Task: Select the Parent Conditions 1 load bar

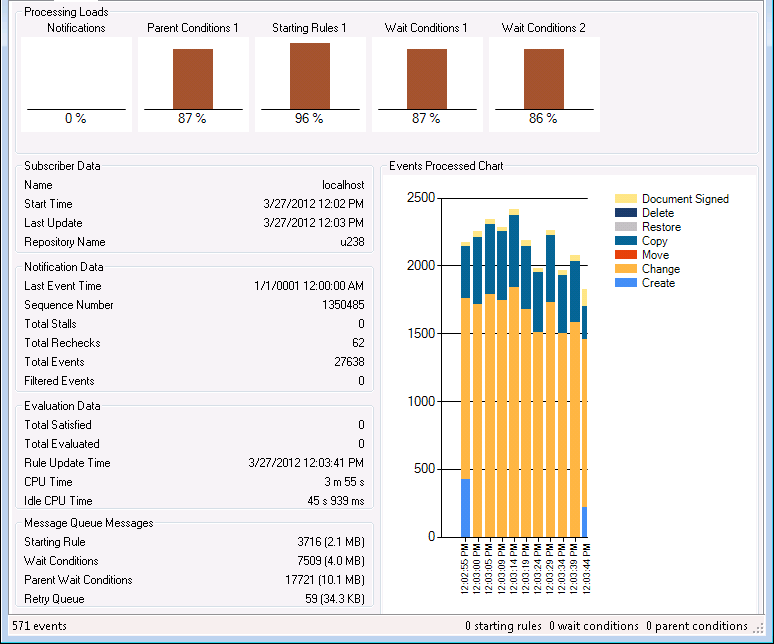Action: coord(193,80)
